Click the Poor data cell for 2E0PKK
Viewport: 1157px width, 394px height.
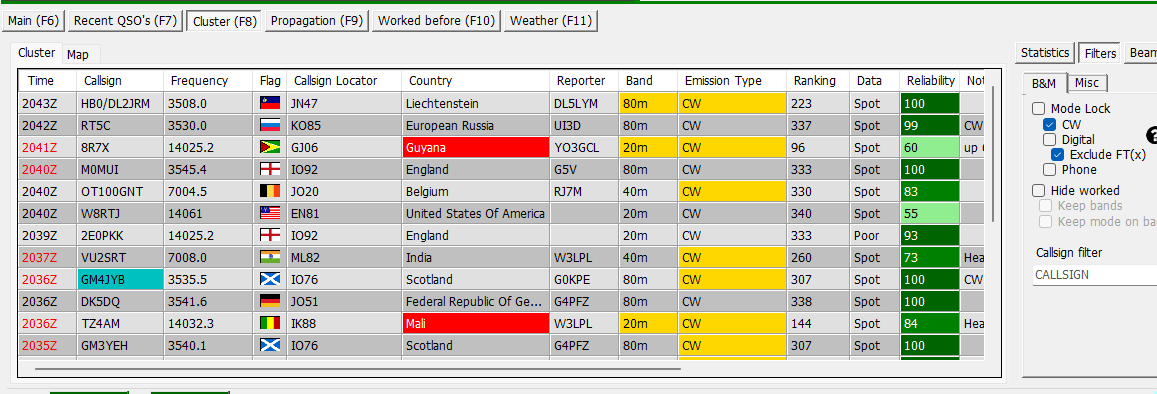point(874,236)
